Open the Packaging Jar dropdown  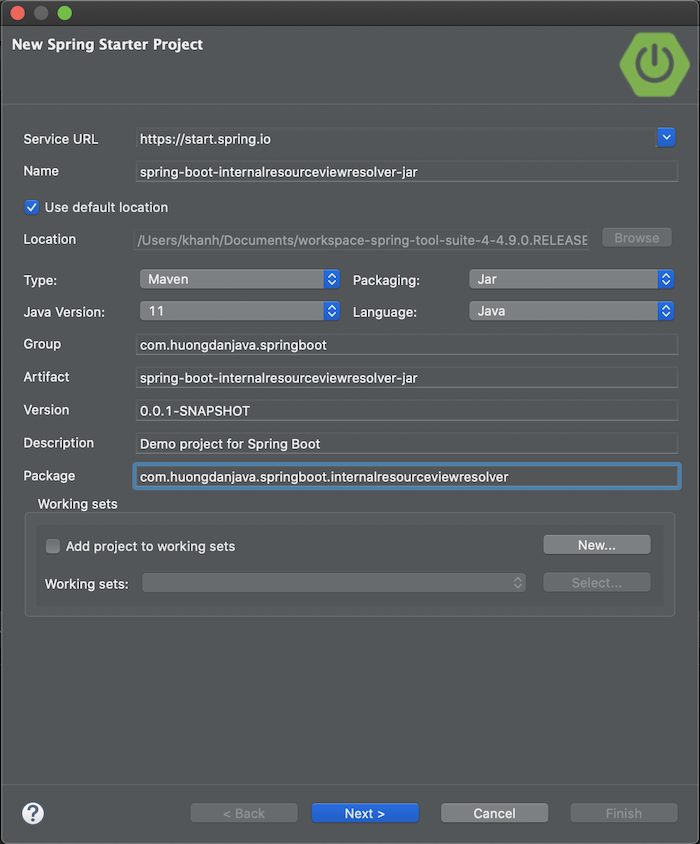[572, 279]
